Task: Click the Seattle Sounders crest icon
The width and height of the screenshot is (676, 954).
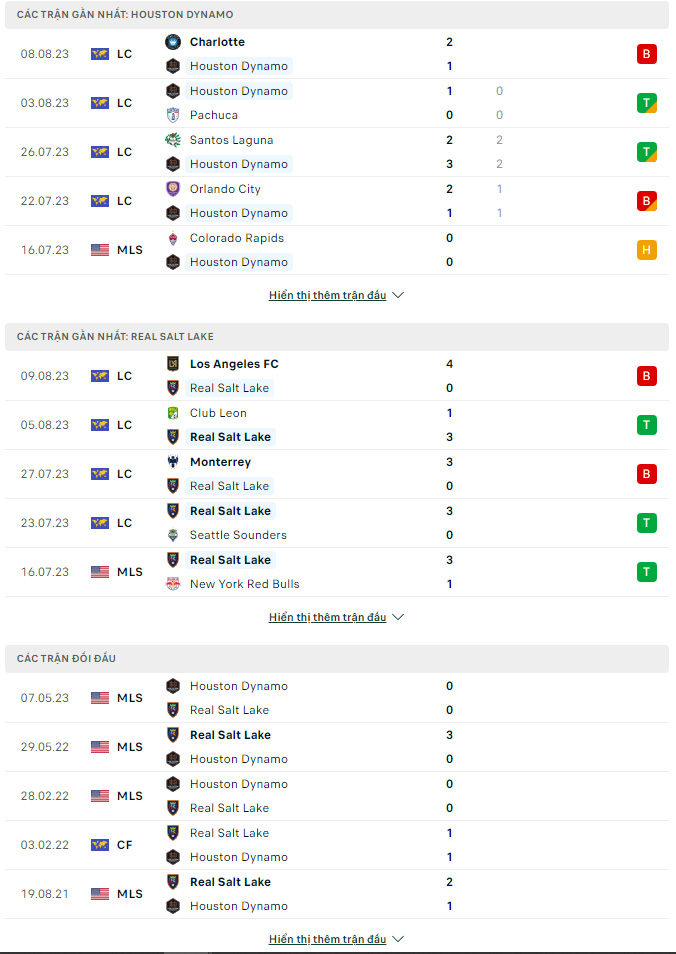Action: [173, 535]
